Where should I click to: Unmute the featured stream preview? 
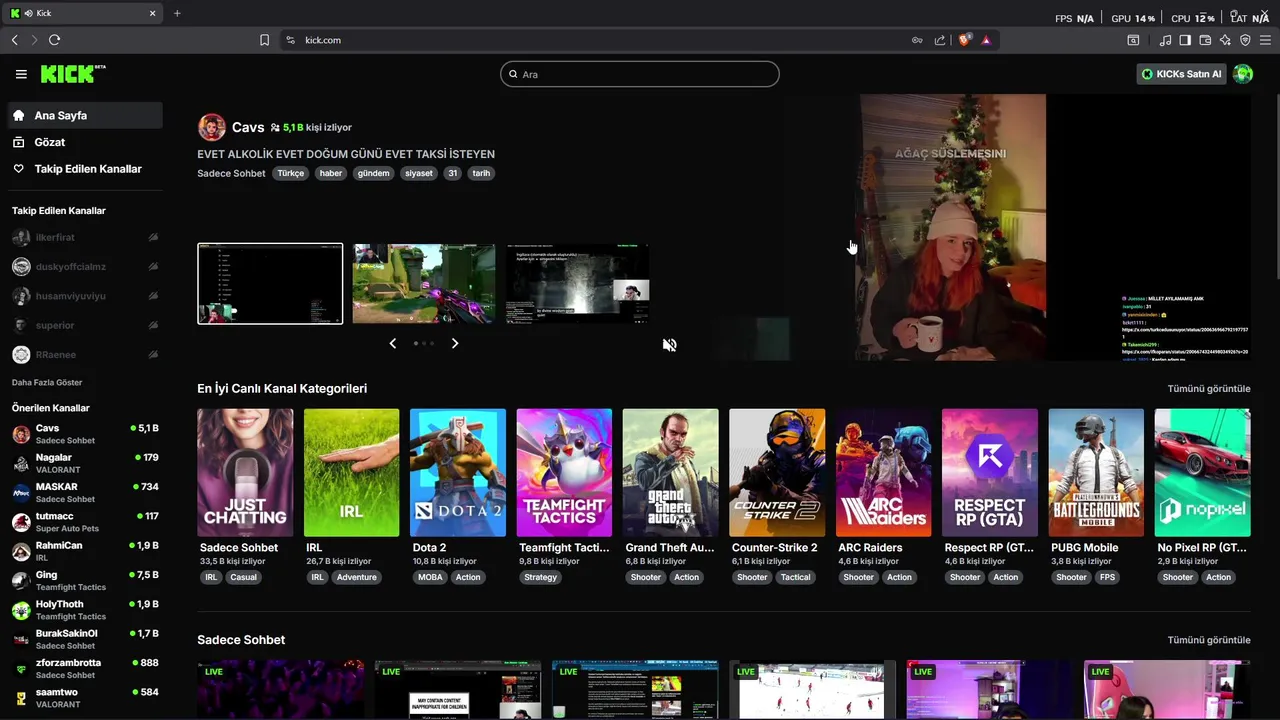point(669,345)
